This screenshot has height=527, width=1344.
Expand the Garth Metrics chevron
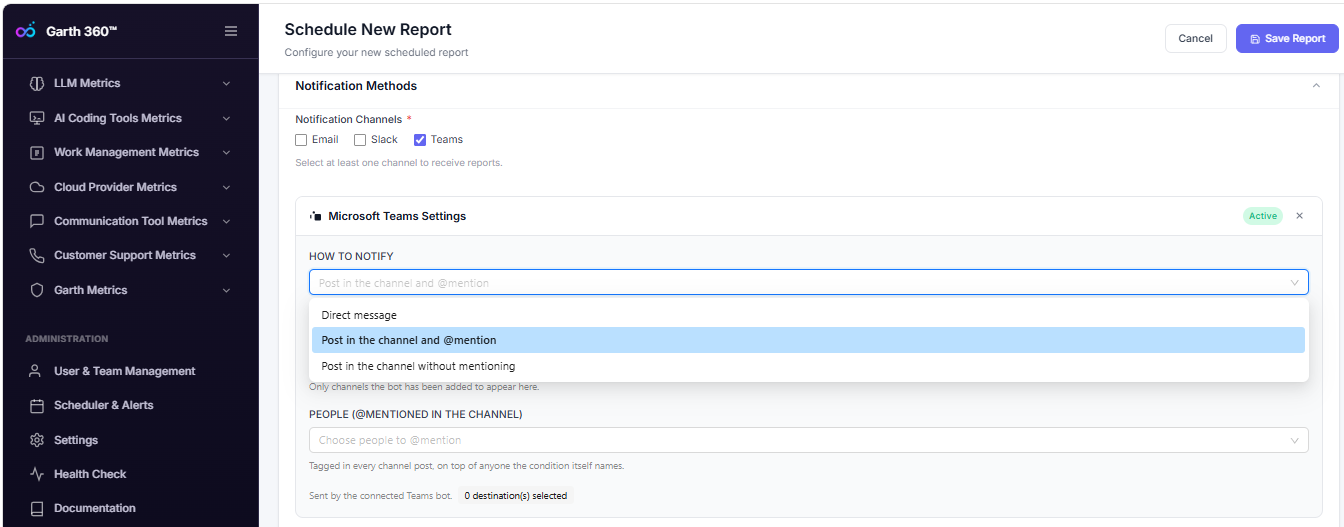[x=226, y=290]
